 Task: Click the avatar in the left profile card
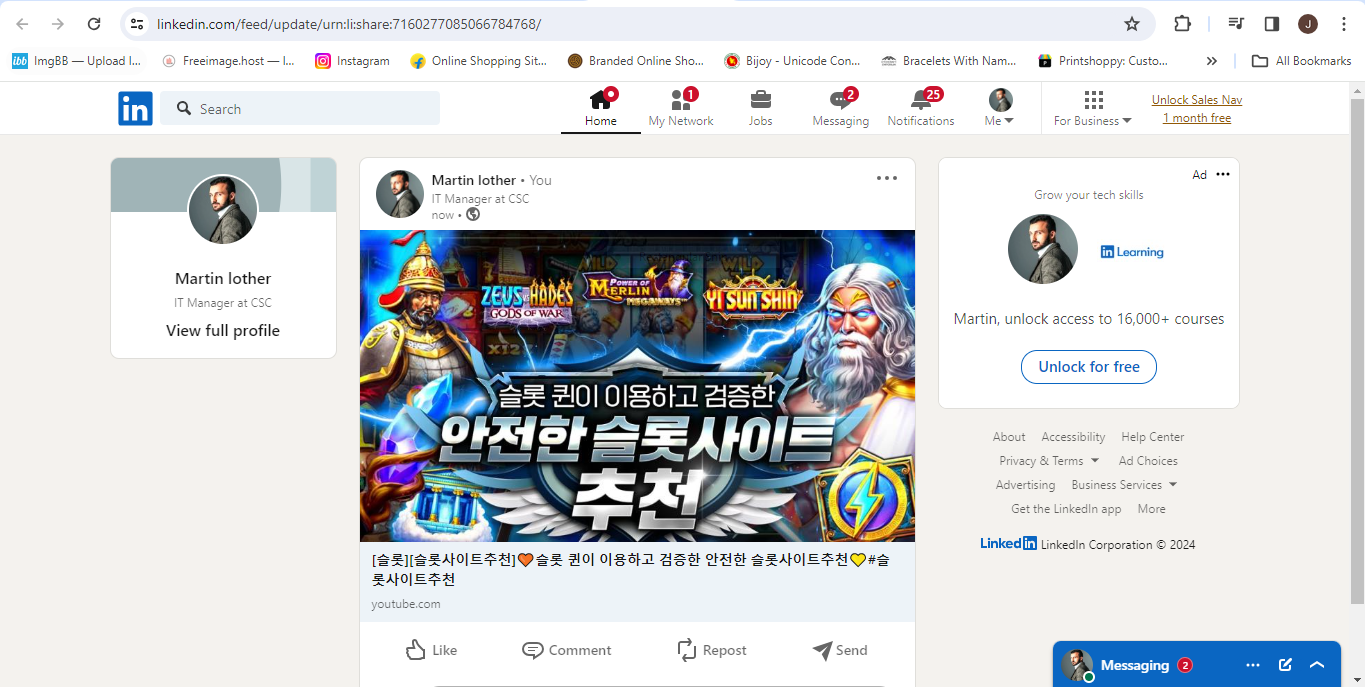(x=223, y=210)
